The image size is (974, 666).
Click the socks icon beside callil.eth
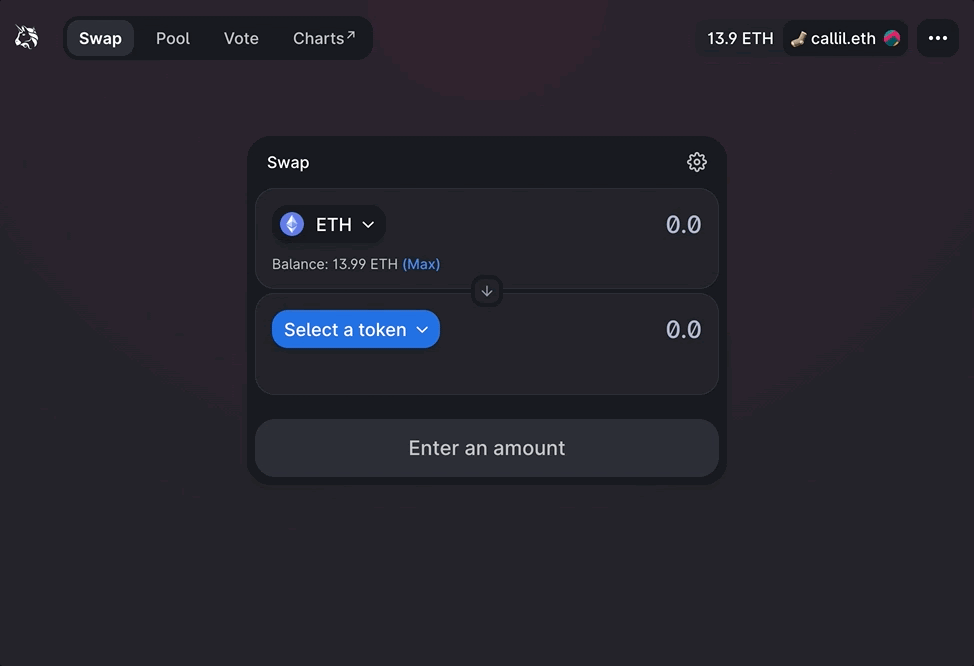click(x=799, y=38)
